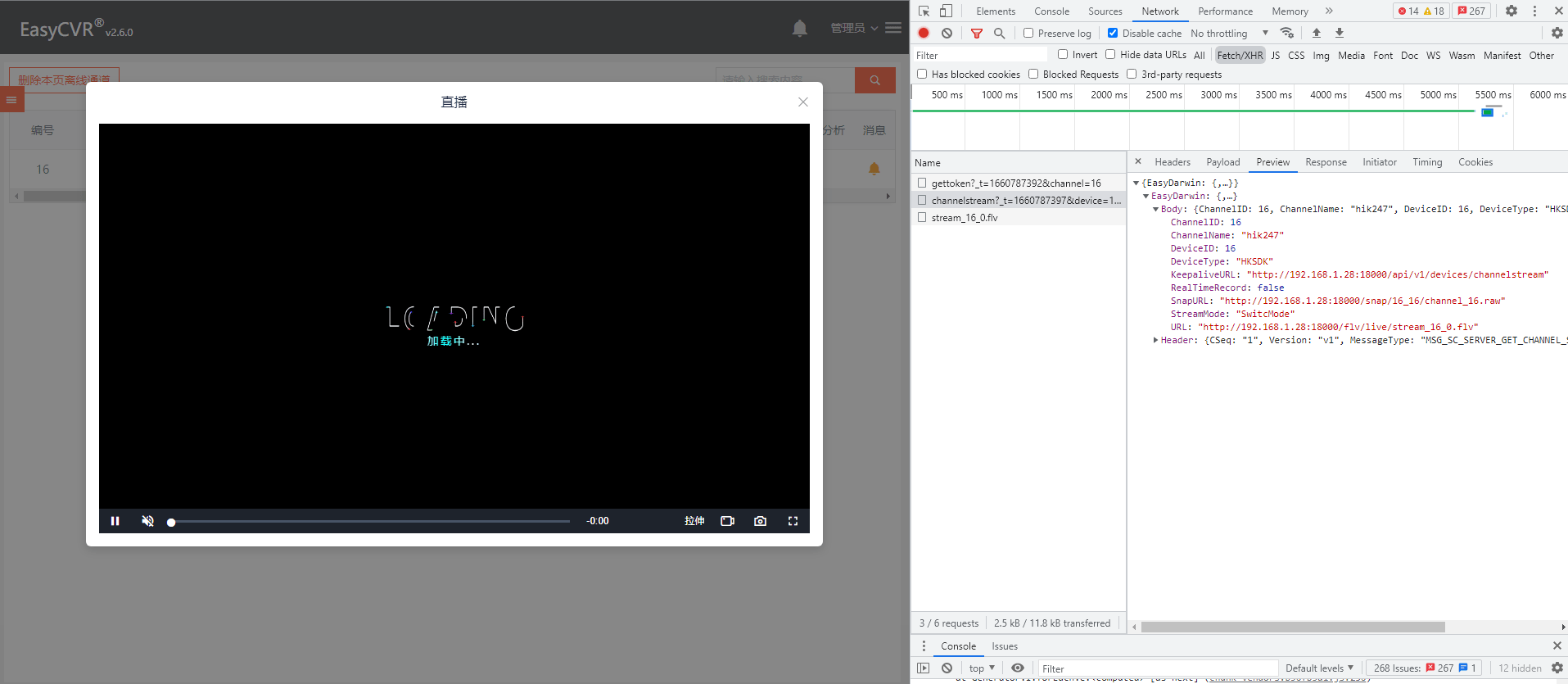The image size is (1568, 684).
Task: Click the 拉伸 stretch button in player
Action: [x=694, y=521]
